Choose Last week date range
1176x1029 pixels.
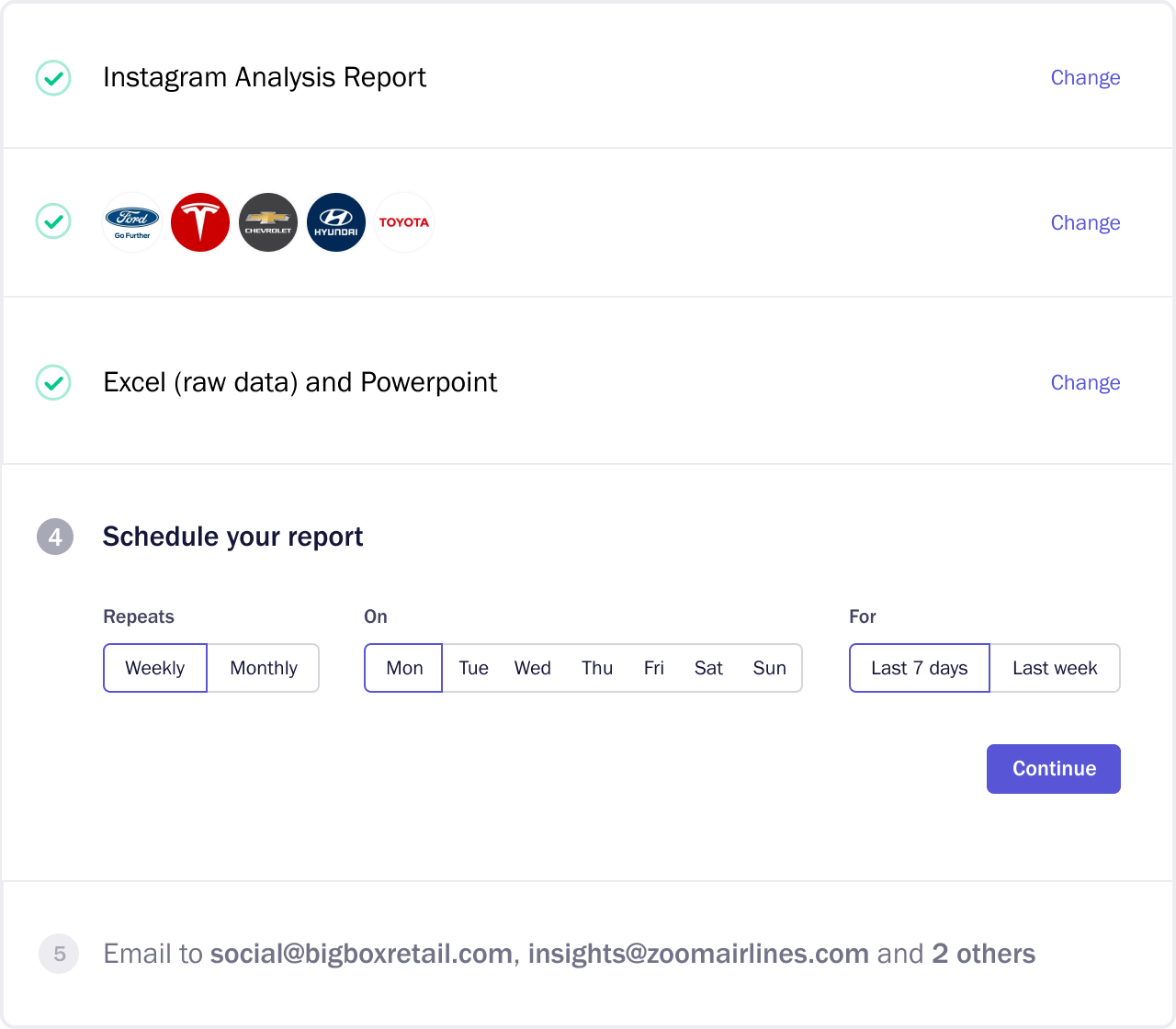pos(1055,668)
